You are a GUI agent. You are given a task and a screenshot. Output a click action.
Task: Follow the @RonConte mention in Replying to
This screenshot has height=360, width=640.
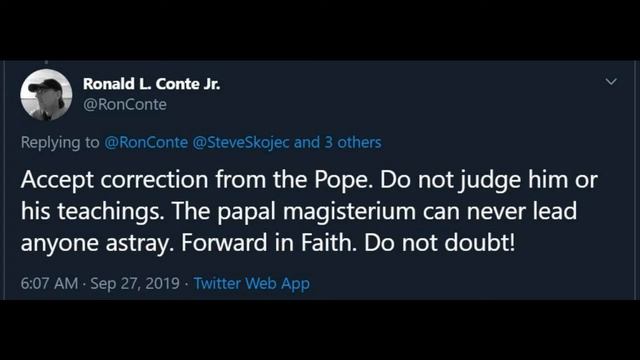click(146, 142)
